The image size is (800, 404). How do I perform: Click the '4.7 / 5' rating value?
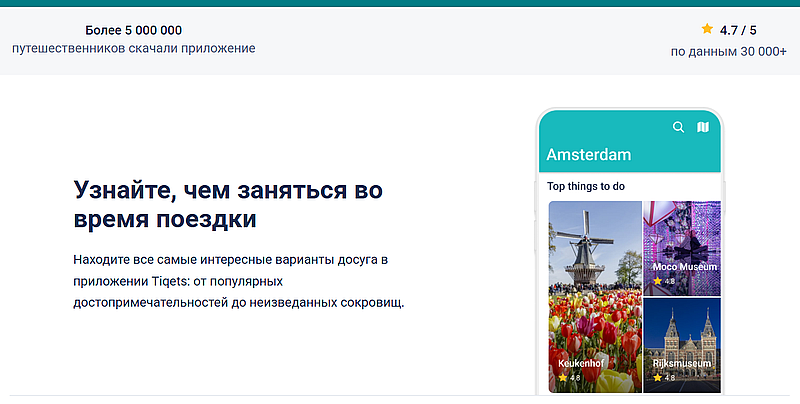pyautogui.click(x=738, y=31)
